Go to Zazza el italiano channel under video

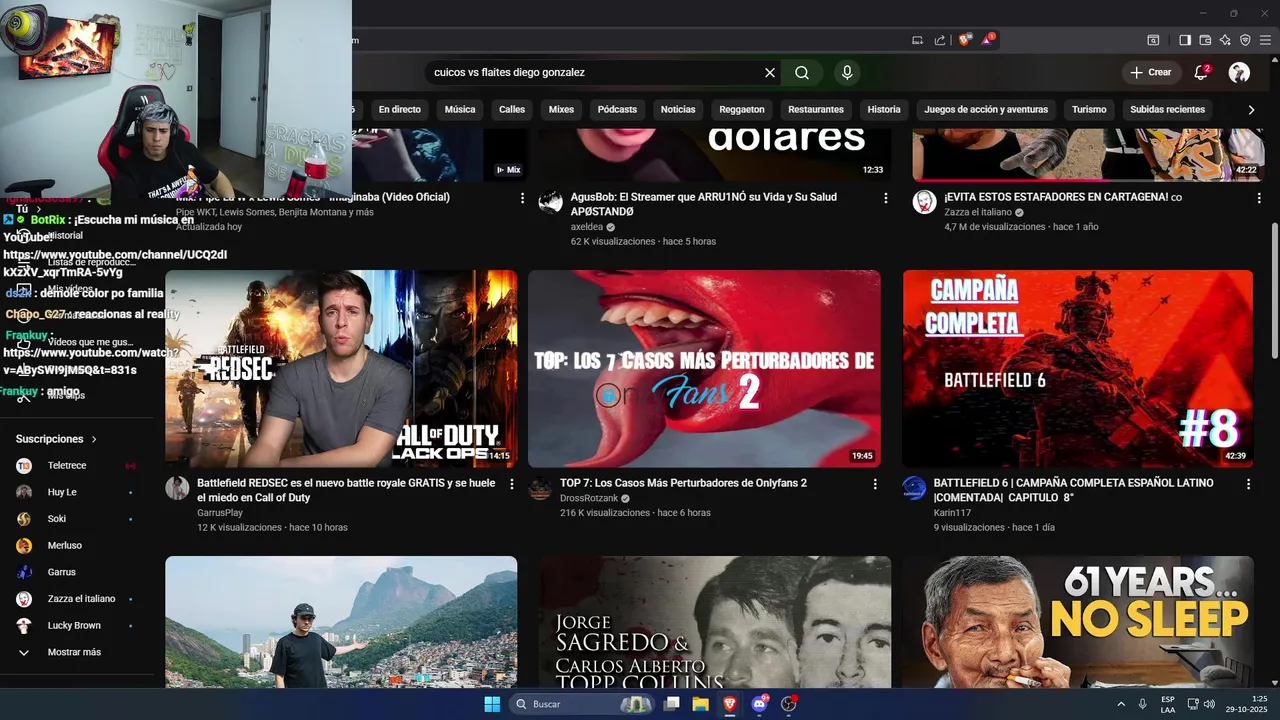[978, 212]
